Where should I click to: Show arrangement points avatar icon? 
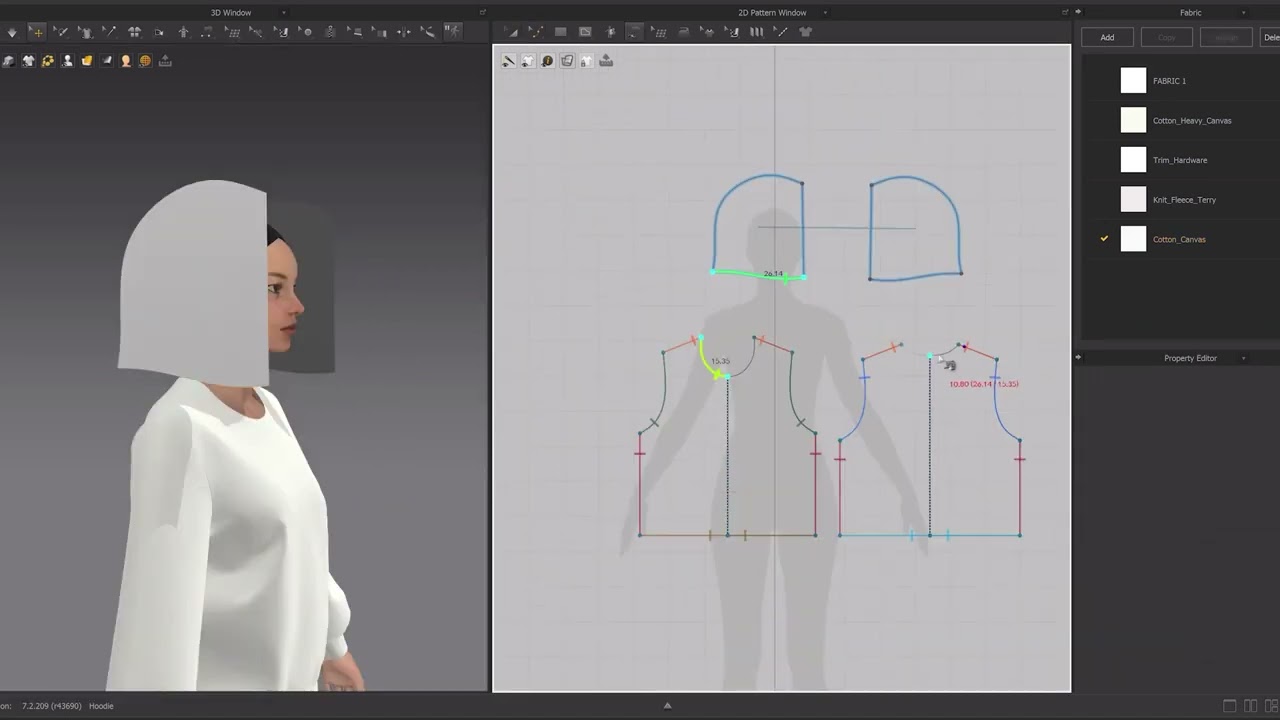(x=183, y=32)
